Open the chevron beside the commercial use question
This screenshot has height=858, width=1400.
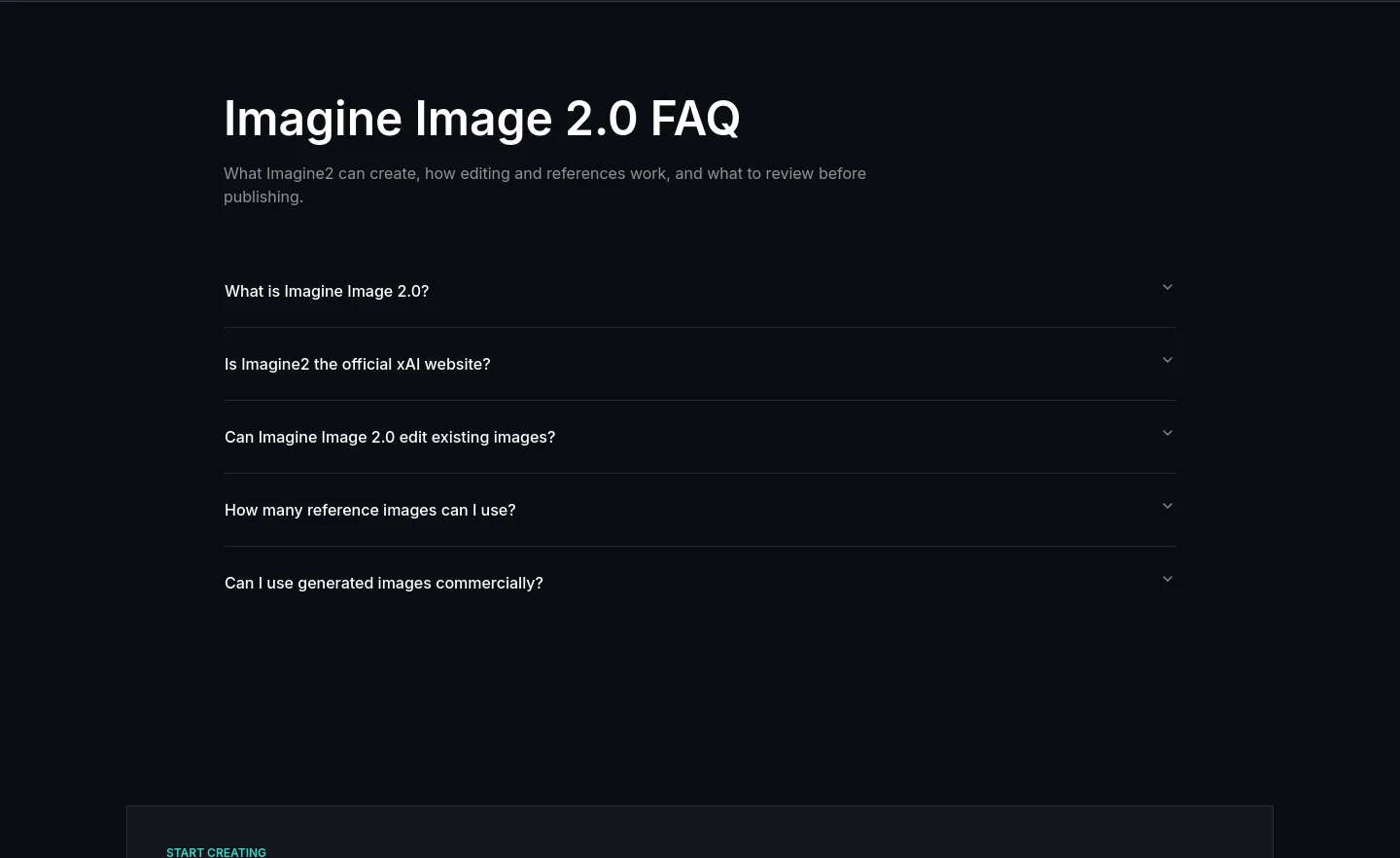tap(1168, 579)
